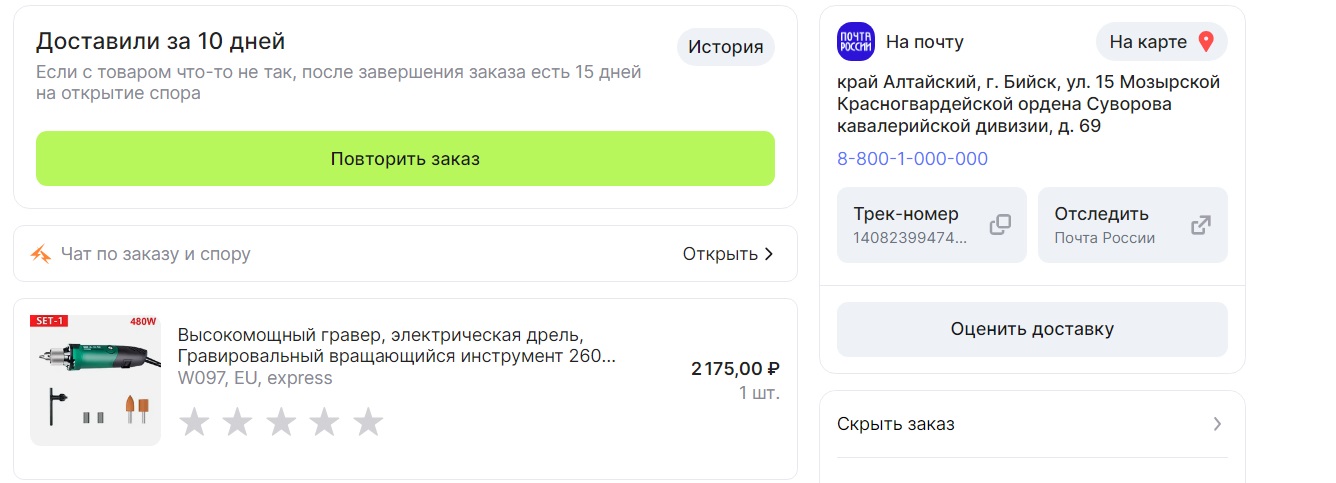Open the 'История' order history

tap(725, 47)
